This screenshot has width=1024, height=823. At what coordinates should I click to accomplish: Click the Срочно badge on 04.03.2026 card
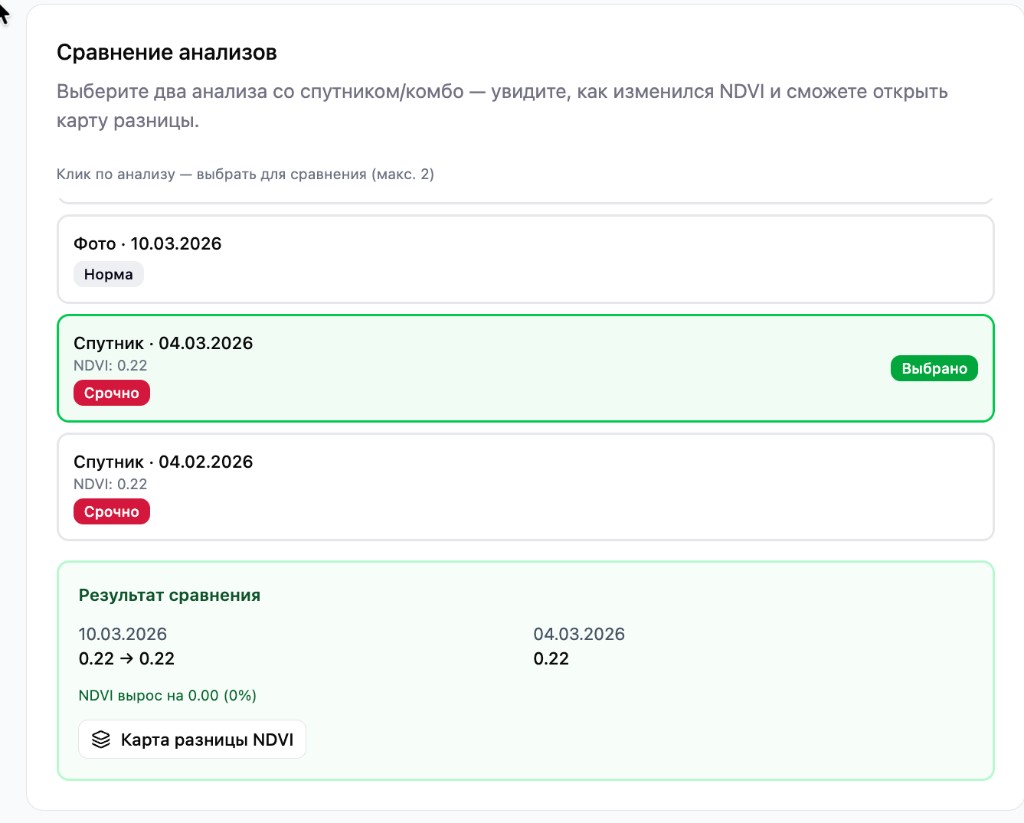[x=111, y=392]
